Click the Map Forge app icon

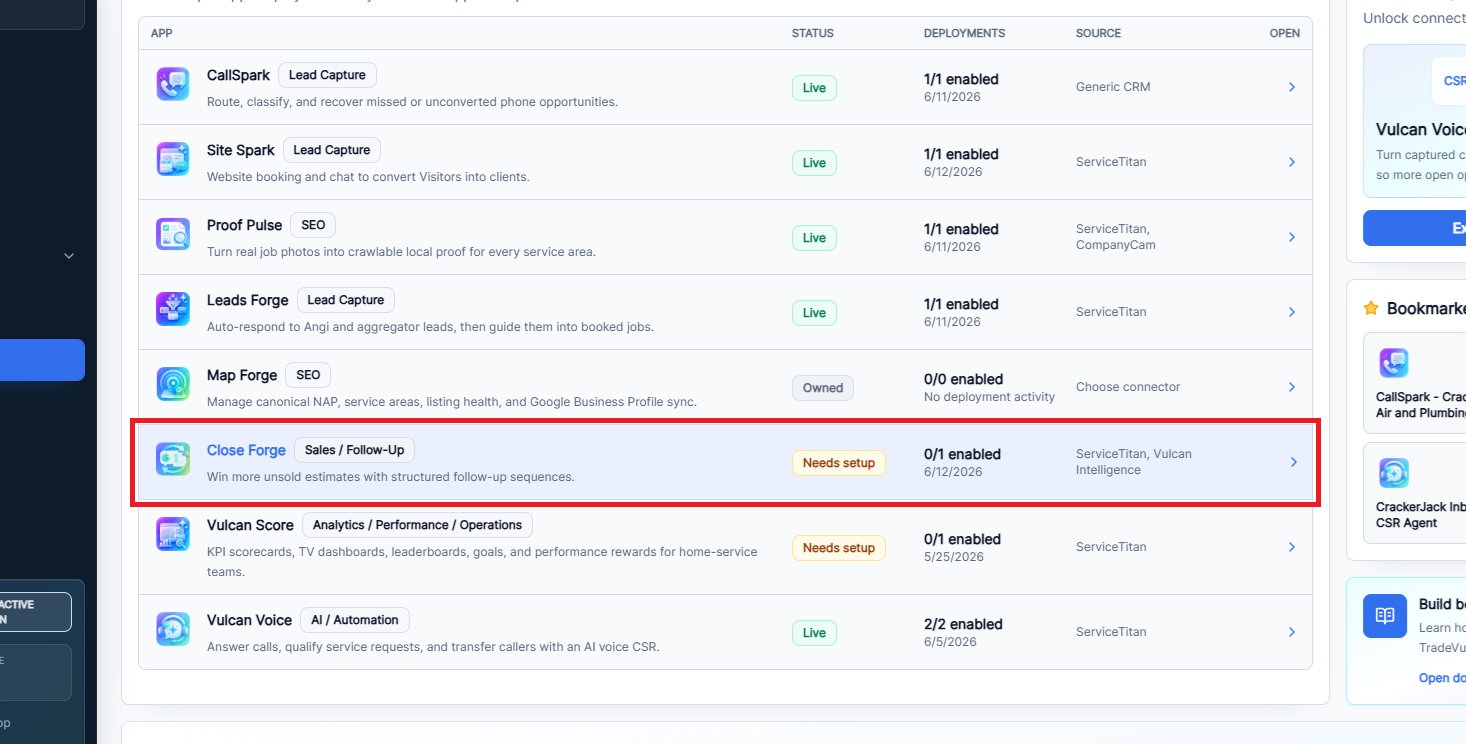tap(173, 384)
